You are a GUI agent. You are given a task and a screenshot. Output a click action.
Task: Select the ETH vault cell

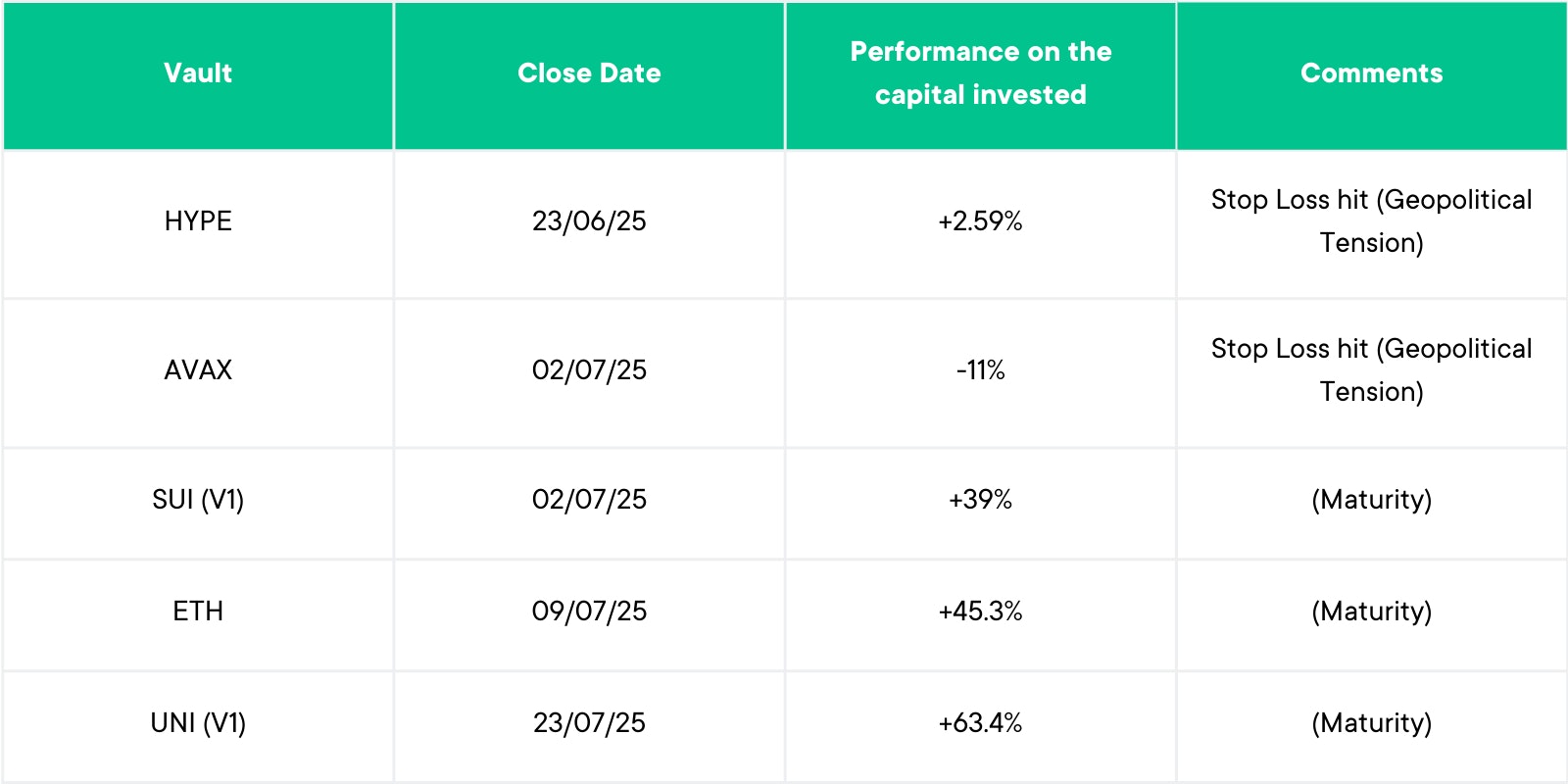(x=198, y=612)
